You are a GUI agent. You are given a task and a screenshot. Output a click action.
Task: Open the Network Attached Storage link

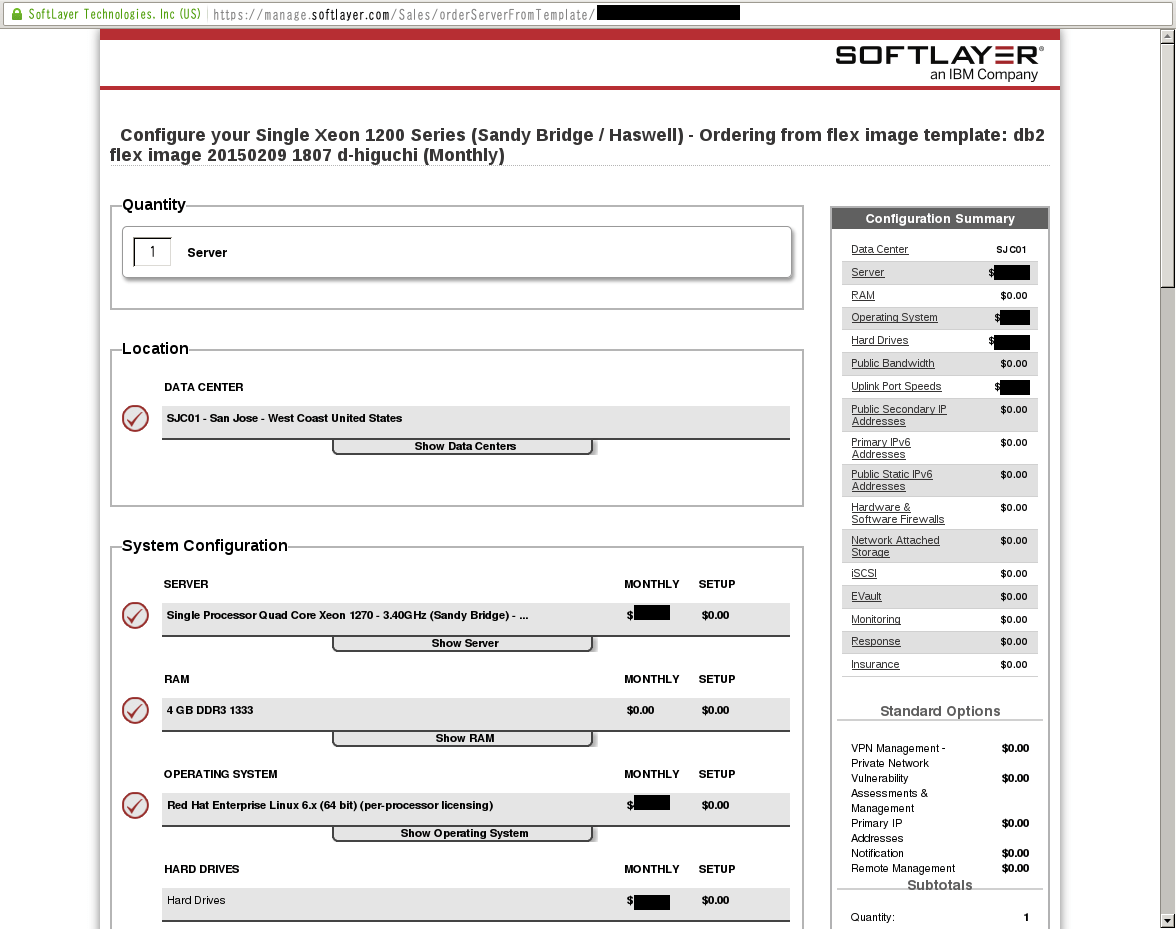896,547
